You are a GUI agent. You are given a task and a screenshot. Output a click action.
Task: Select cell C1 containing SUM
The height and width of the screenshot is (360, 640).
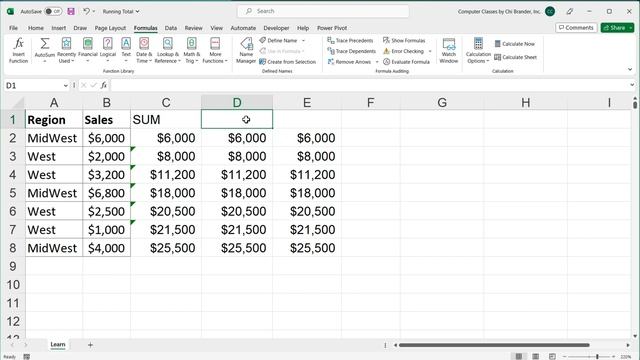166,119
